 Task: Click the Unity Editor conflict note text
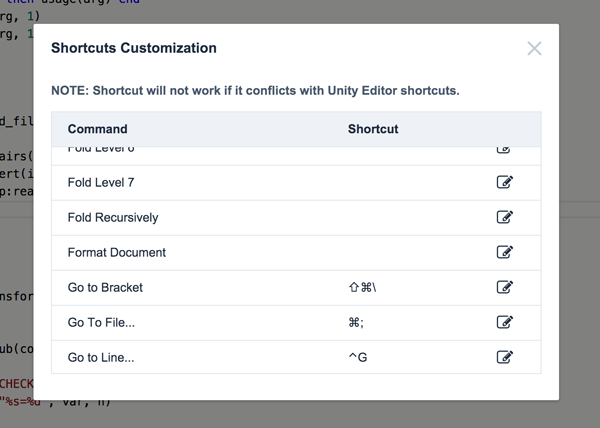click(255, 91)
